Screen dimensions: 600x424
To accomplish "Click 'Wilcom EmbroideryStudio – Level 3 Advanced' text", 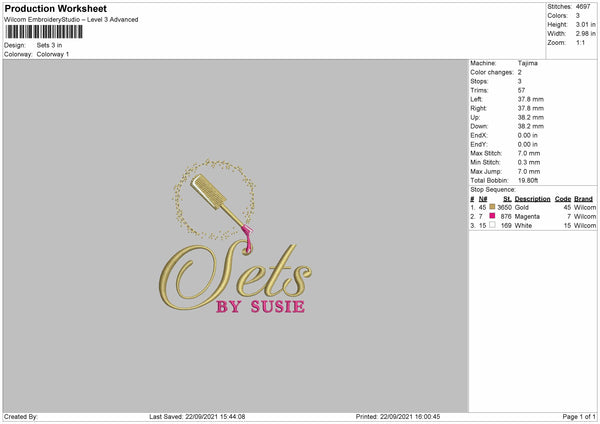I will tap(71, 20).
